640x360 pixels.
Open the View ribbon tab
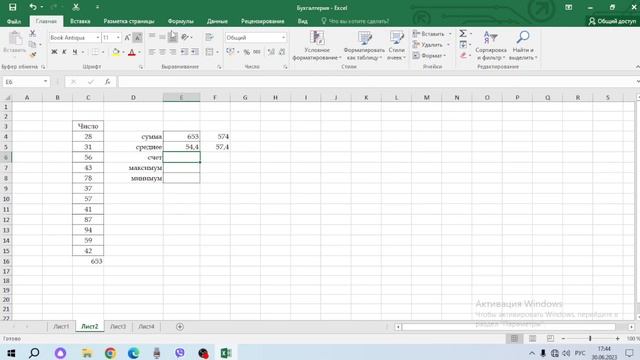[x=302, y=21]
